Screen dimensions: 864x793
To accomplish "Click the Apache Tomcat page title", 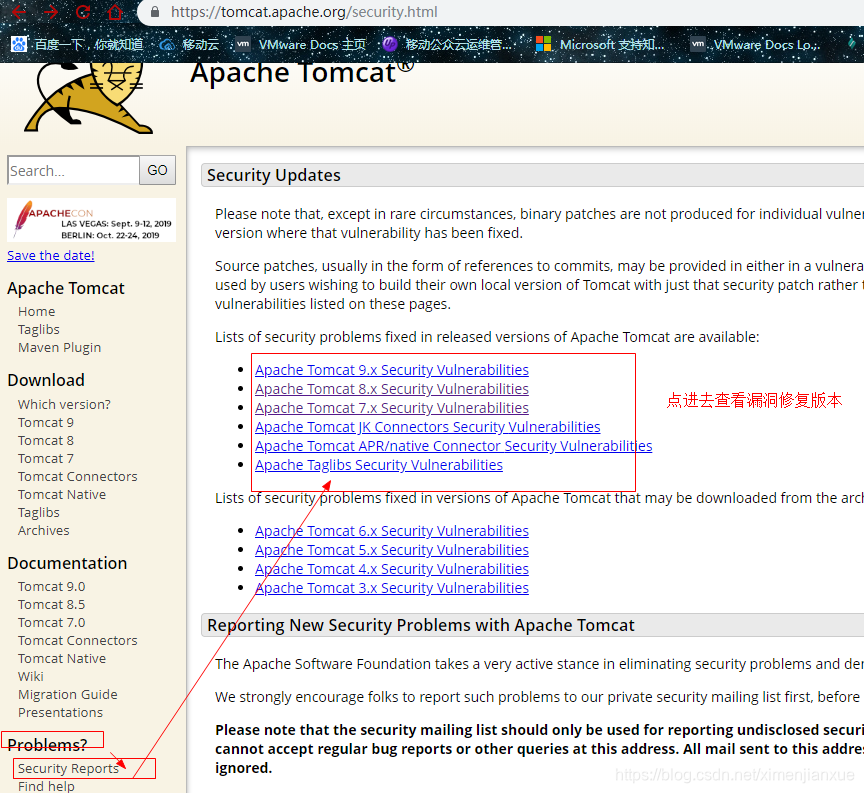I will [x=302, y=73].
